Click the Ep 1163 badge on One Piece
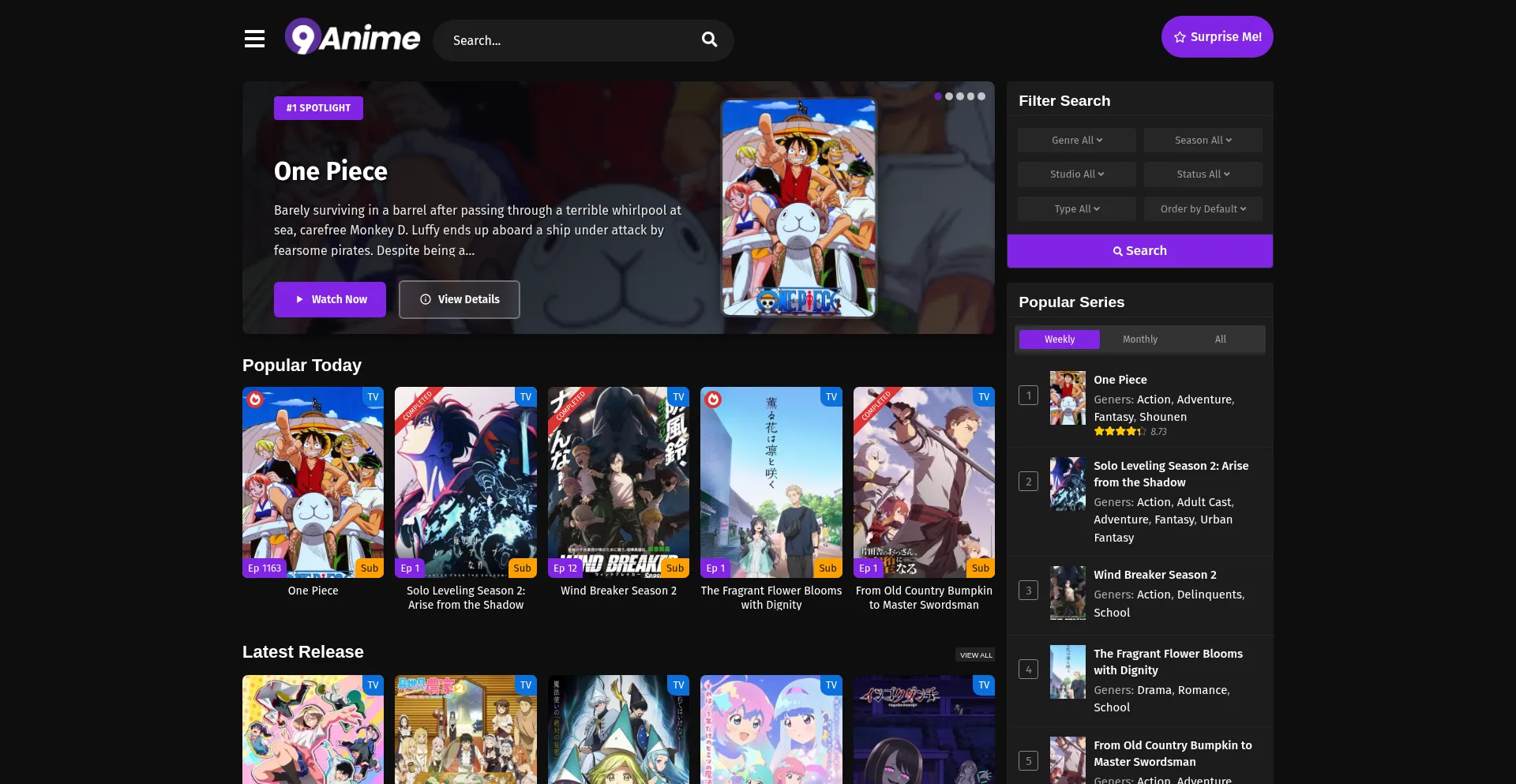This screenshot has height=784, width=1516. pyautogui.click(x=265, y=568)
